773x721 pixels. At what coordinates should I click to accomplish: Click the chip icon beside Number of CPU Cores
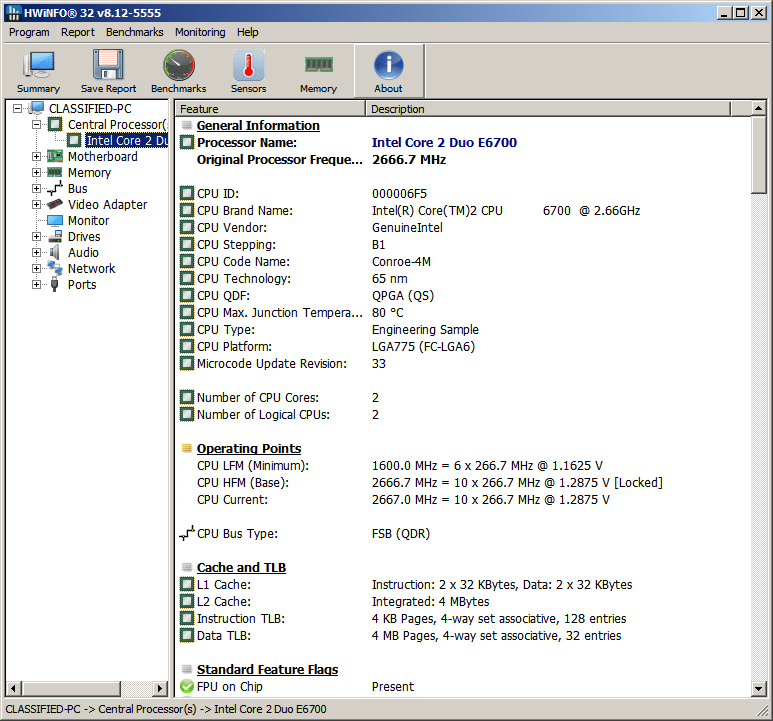click(187, 397)
